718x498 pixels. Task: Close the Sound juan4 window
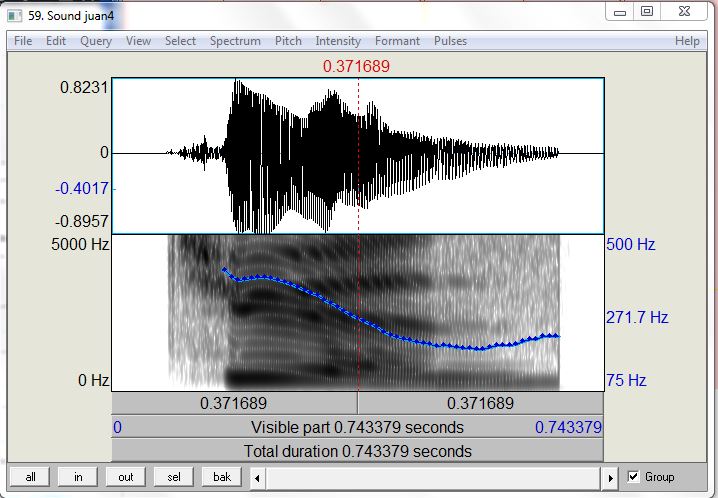684,12
